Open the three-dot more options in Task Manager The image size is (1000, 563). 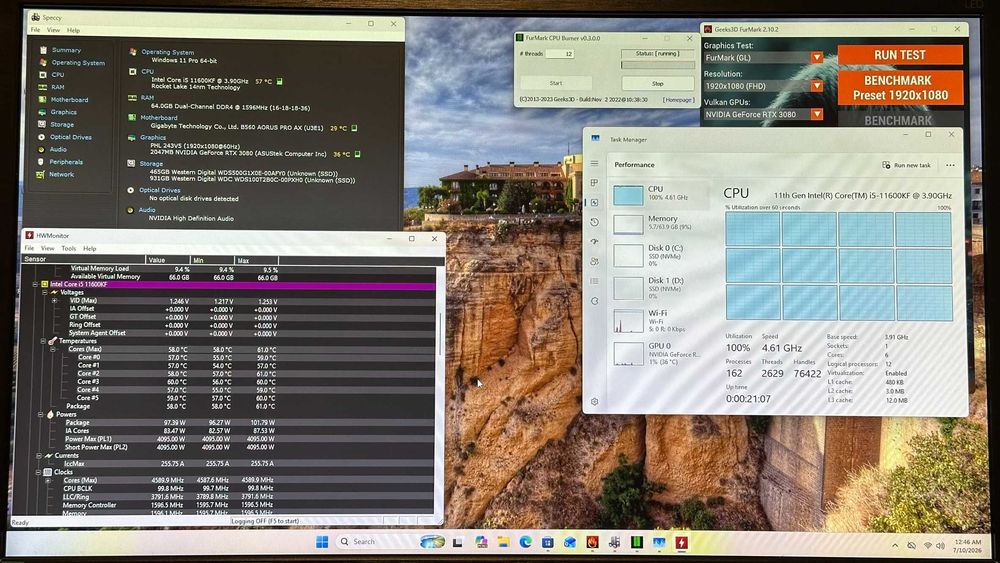pyautogui.click(x=950, y=165)
